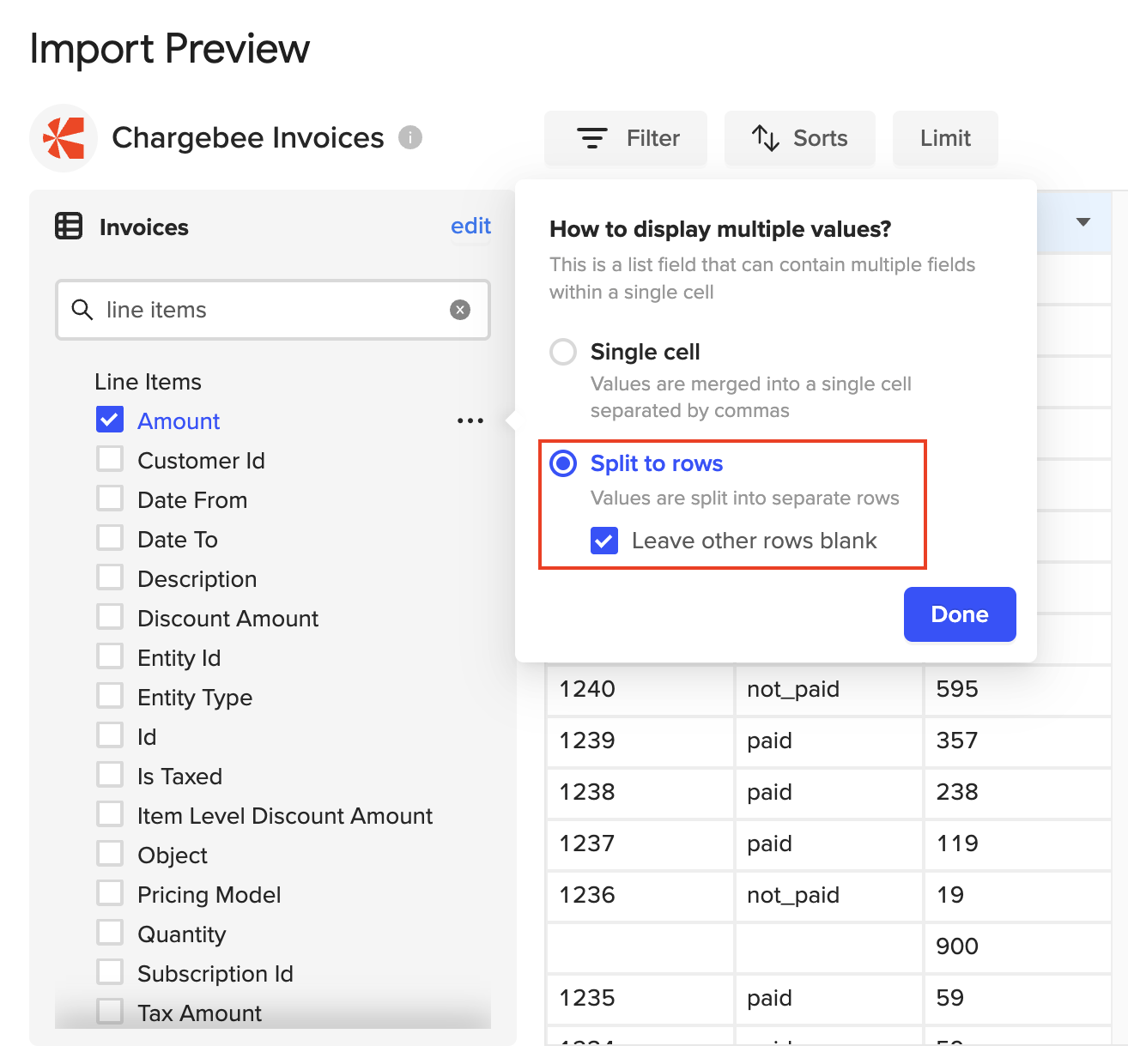Open the Limit setting
This screenshot has width=1128, height=1064.
pos(944,138)
